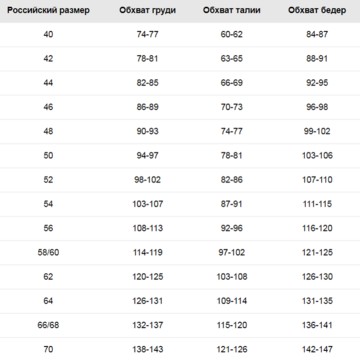
Task: Click chest value 138-143
Action: [x=147, y=349]
